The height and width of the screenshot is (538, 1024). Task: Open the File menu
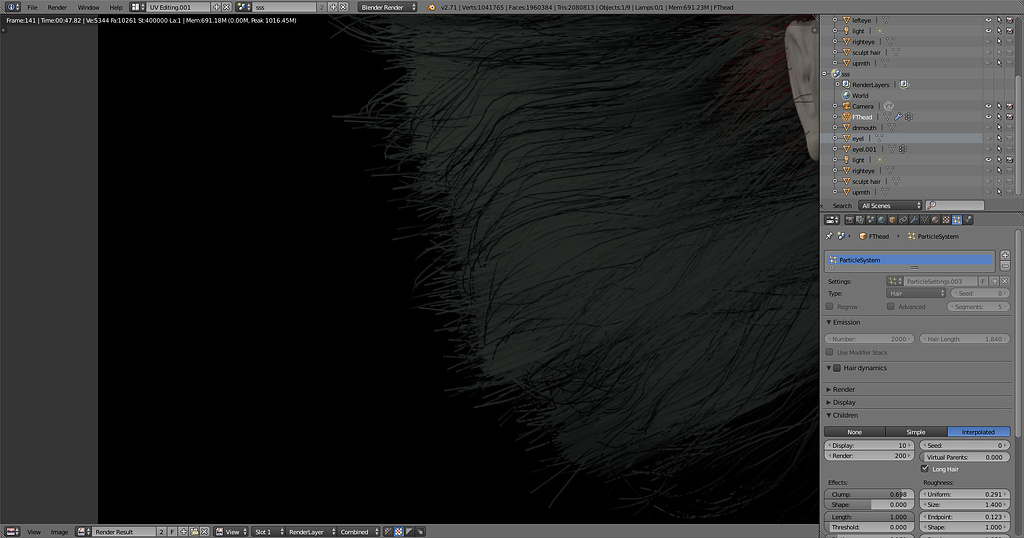(32, 7)
